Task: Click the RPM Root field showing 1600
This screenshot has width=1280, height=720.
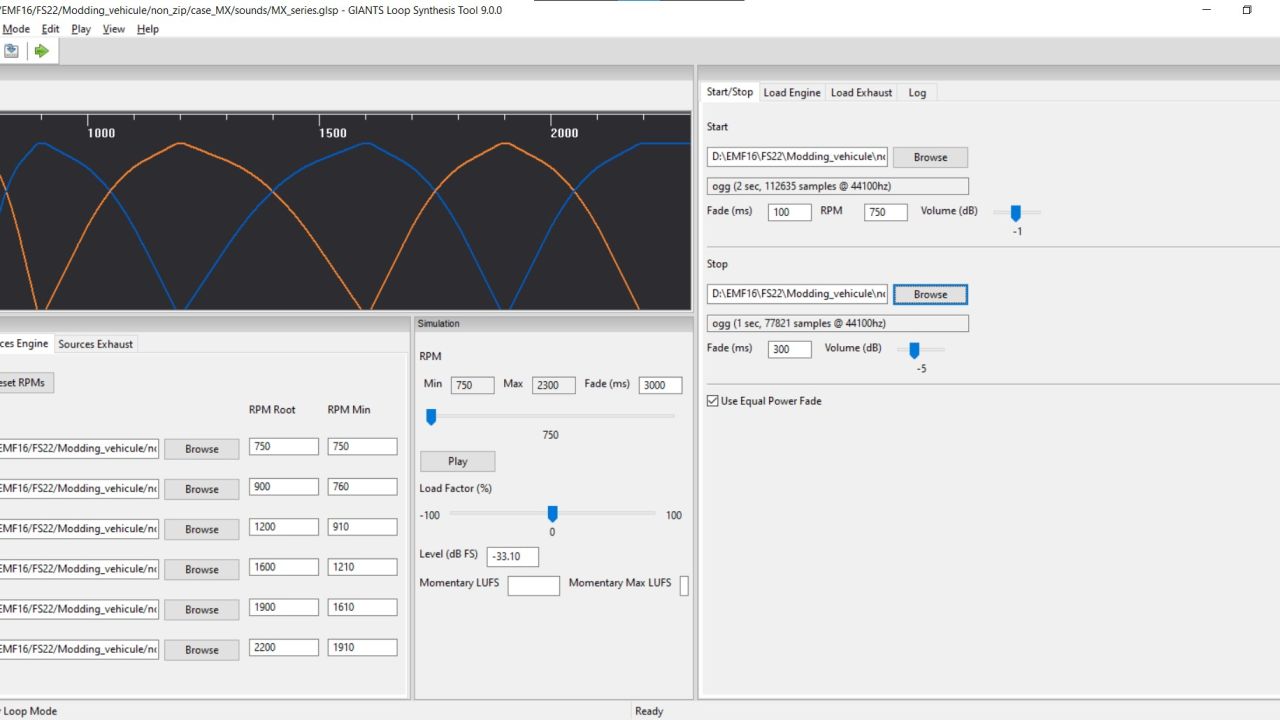Action: 284,566
